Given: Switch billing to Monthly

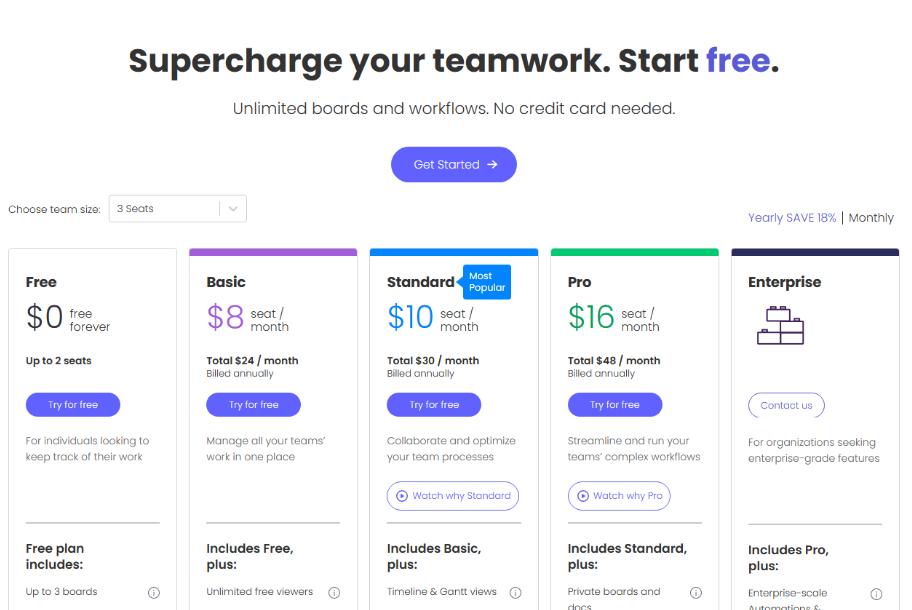Looking at the screenshot, I should pos(871,218).
